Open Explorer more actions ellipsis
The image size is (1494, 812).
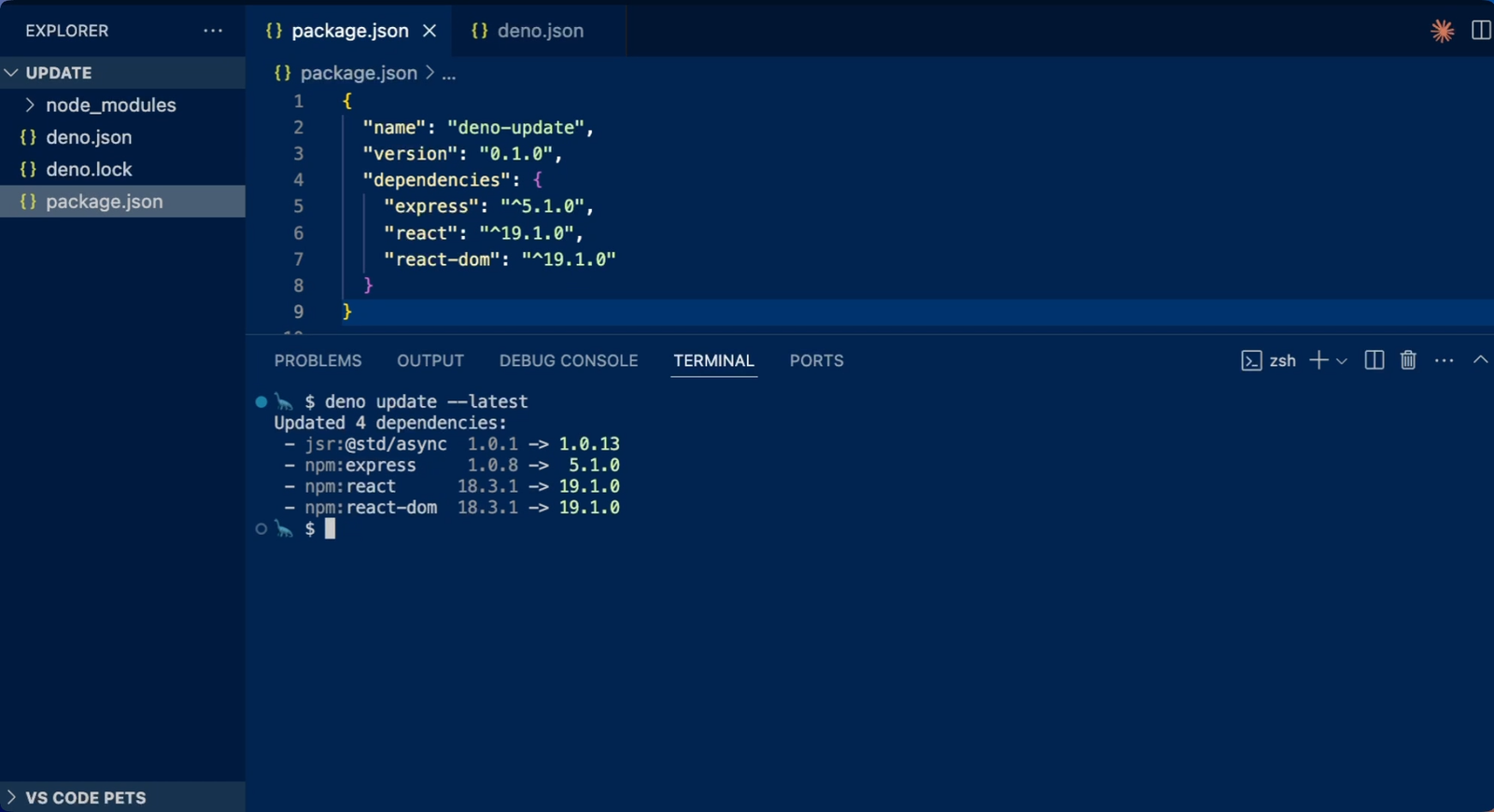pos(213,31)
